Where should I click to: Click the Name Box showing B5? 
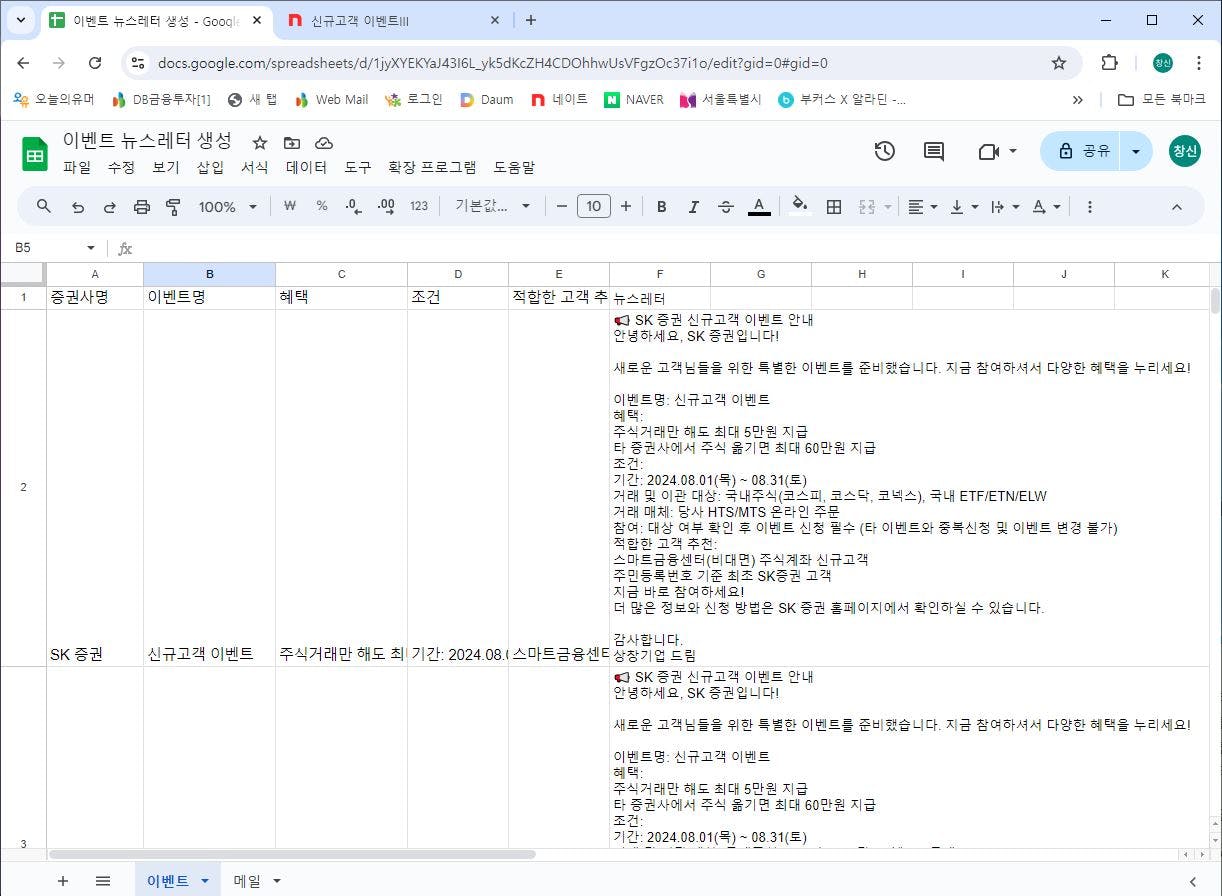coord(46,248)
